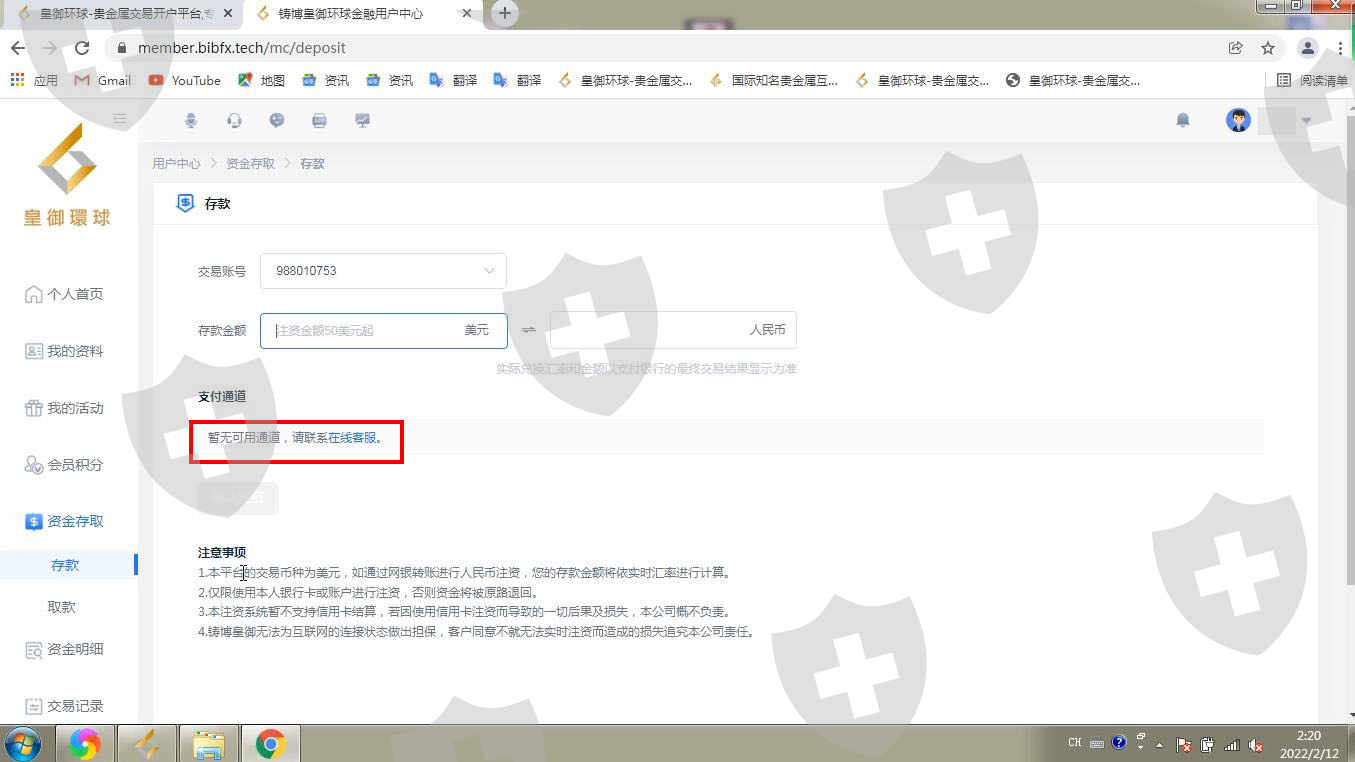This screenshot has width=1355, height=762.
Task: Open the gold logo app on the taskbar
Action: [147, 744]
